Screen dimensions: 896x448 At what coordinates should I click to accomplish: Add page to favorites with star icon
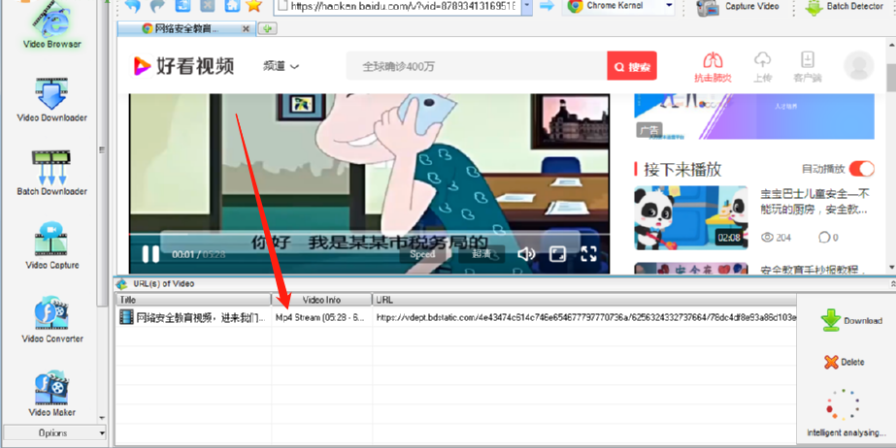point(254,6)
